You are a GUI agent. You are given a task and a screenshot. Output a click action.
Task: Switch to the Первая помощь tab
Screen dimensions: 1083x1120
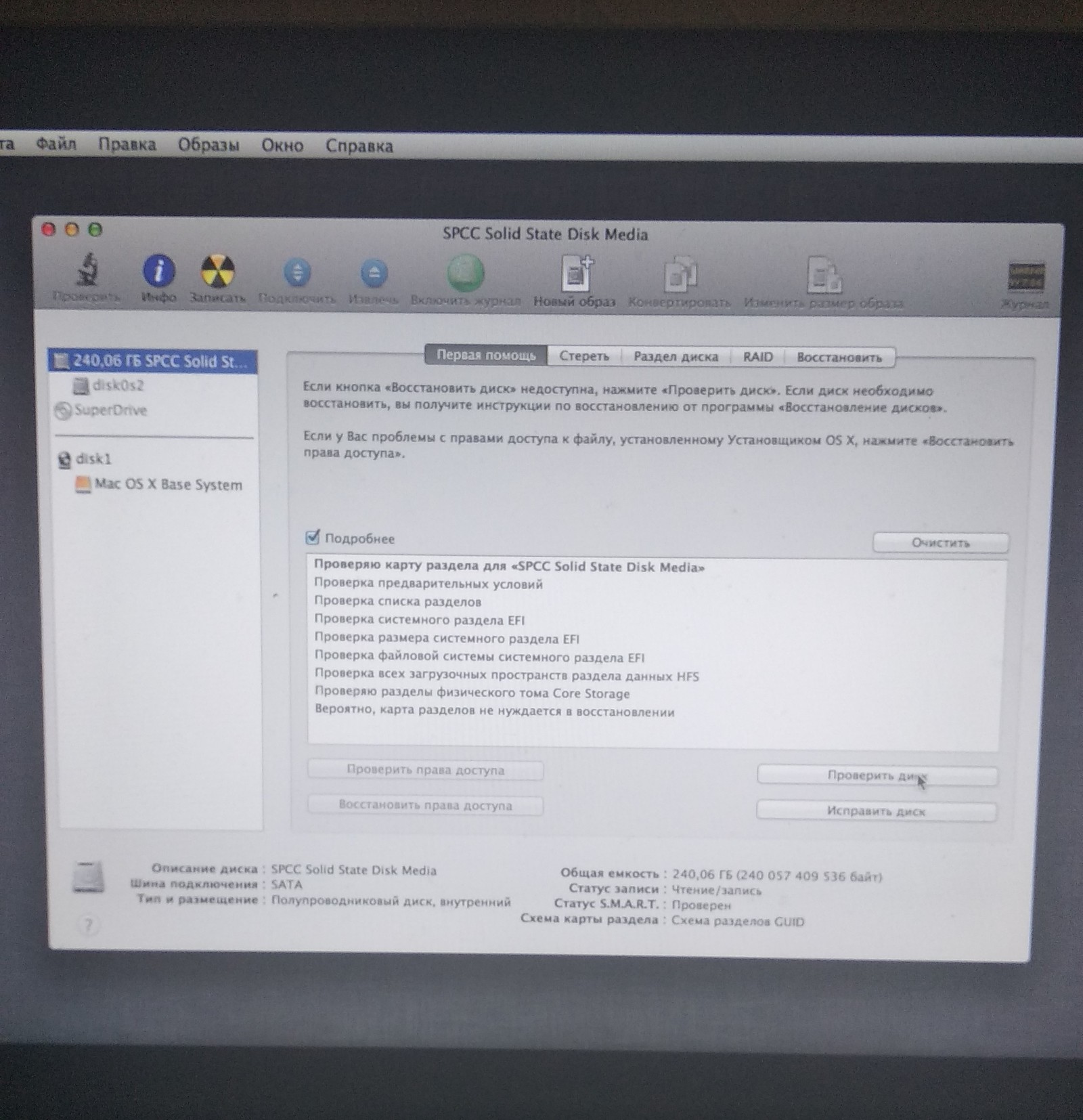pyautogui.click(x=485, y=355)
